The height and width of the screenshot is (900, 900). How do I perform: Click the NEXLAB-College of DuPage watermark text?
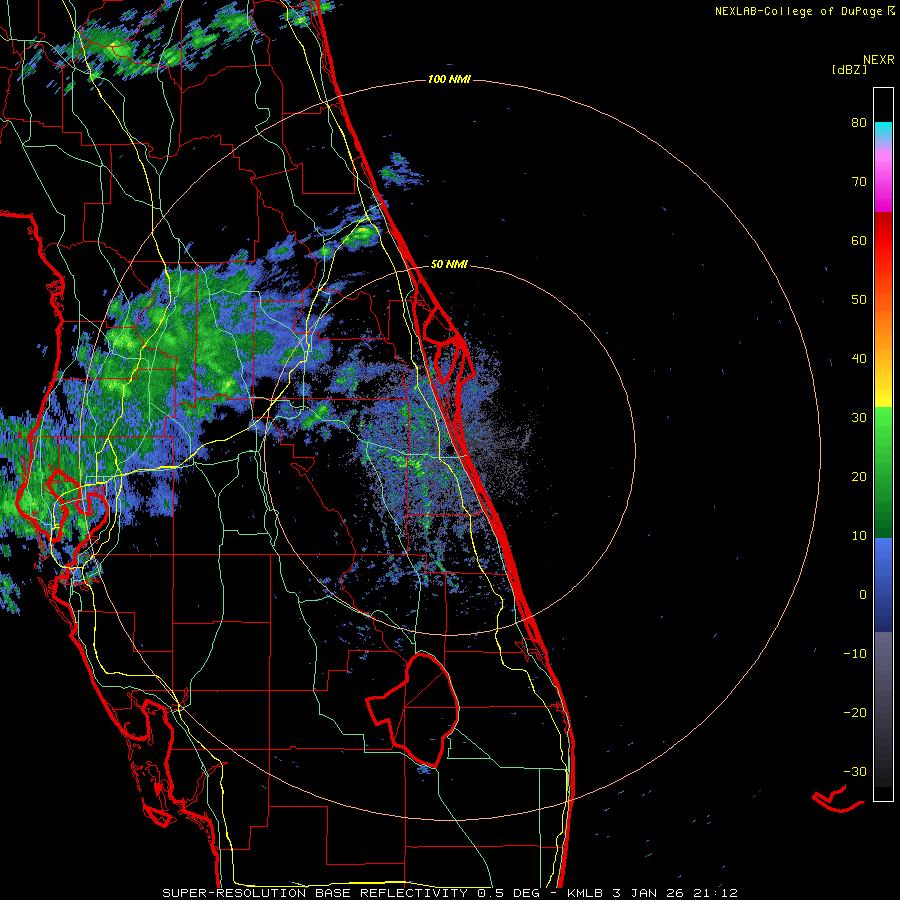pos(805,11)
